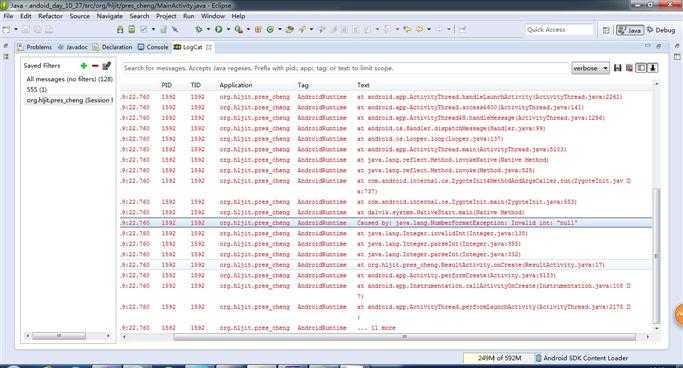
Task: Open the dropdown arrow beside Debug icon
Action: (x=208, y=29)
